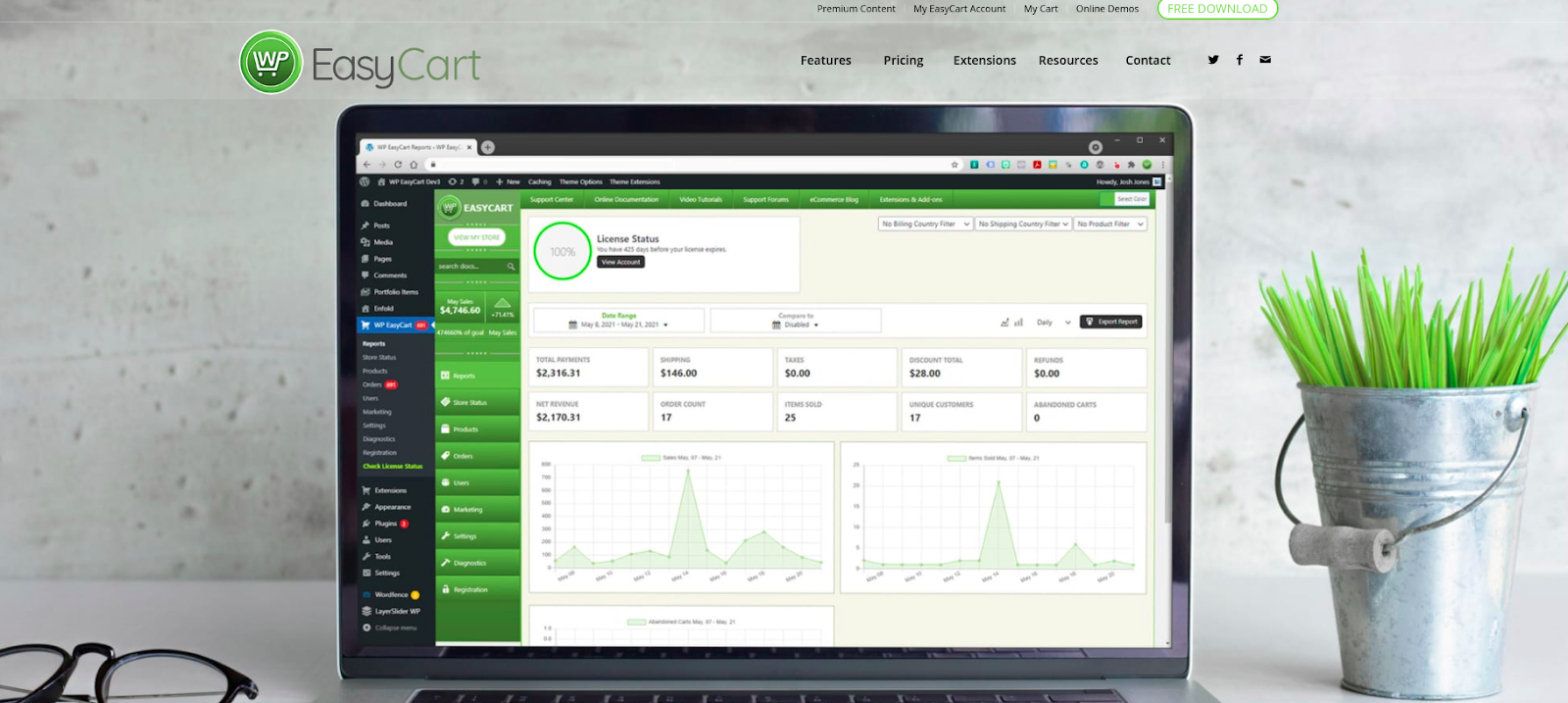The width and height of the screenshot is (1568, 703).
Task: Open the Premium Content link
Action: 857,9
